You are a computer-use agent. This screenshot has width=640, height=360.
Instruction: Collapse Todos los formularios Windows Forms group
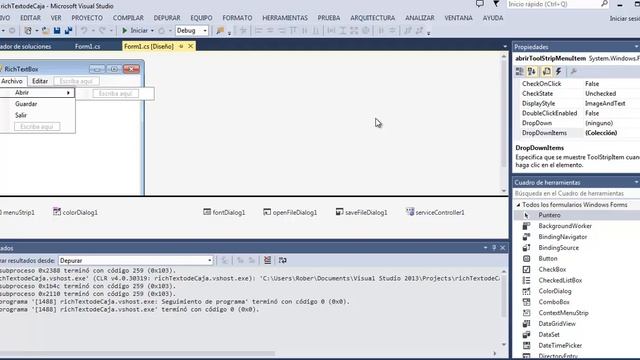518,205
